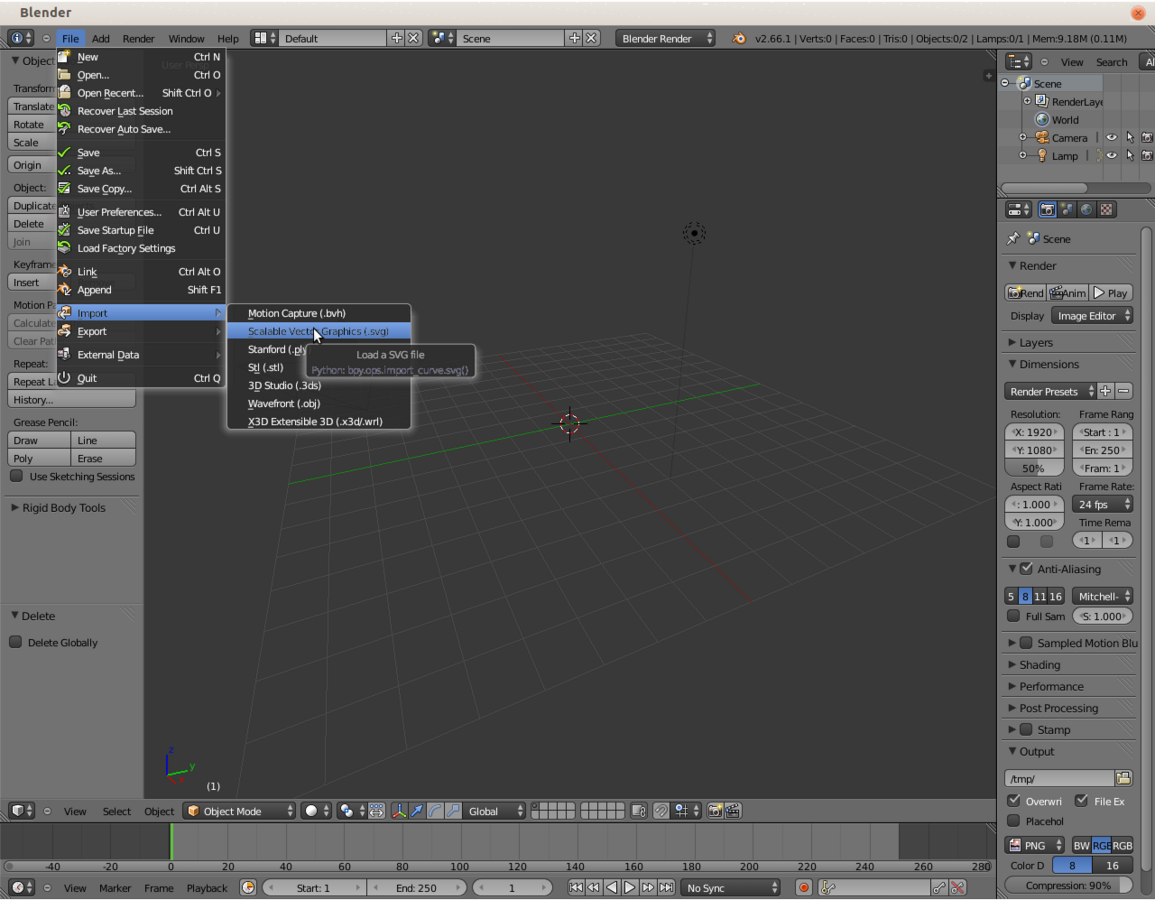Click the History... button
The width and height of the screenshot is (1155, 900).
(71, 400)
